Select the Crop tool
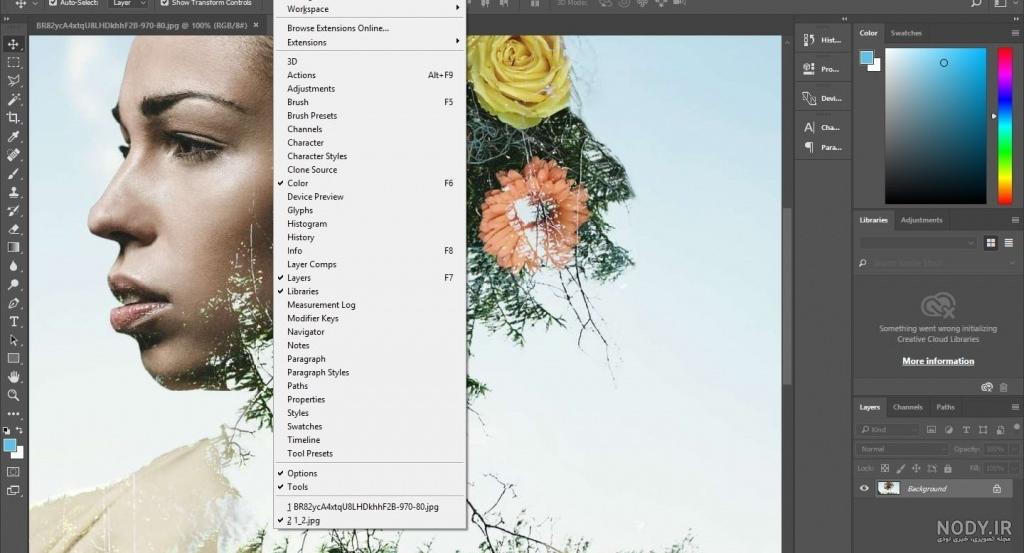 coord(13,118)
